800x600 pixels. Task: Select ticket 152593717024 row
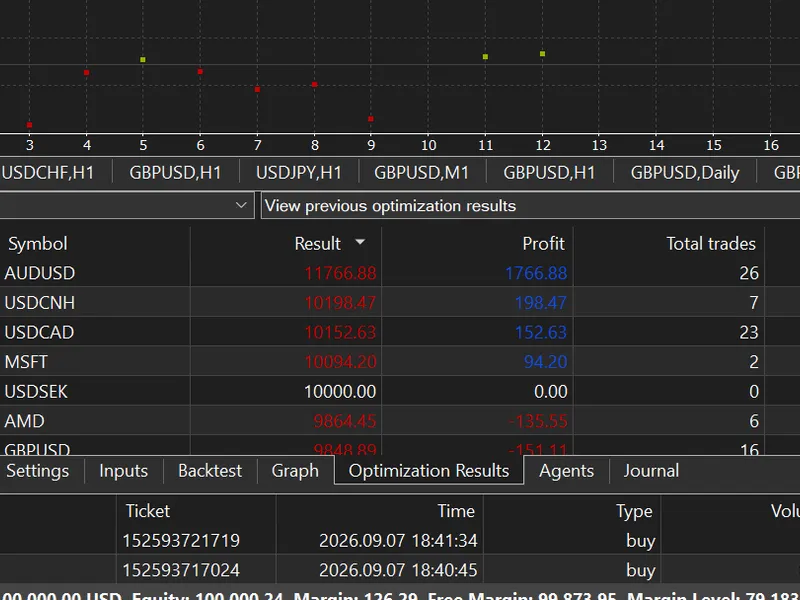400,570
